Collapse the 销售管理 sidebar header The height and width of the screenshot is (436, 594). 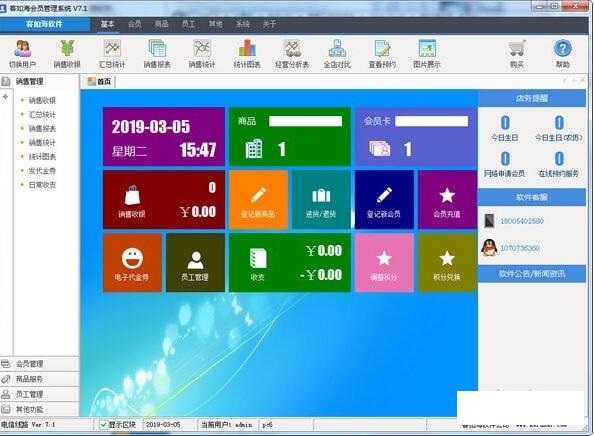(x=39, y=81)
